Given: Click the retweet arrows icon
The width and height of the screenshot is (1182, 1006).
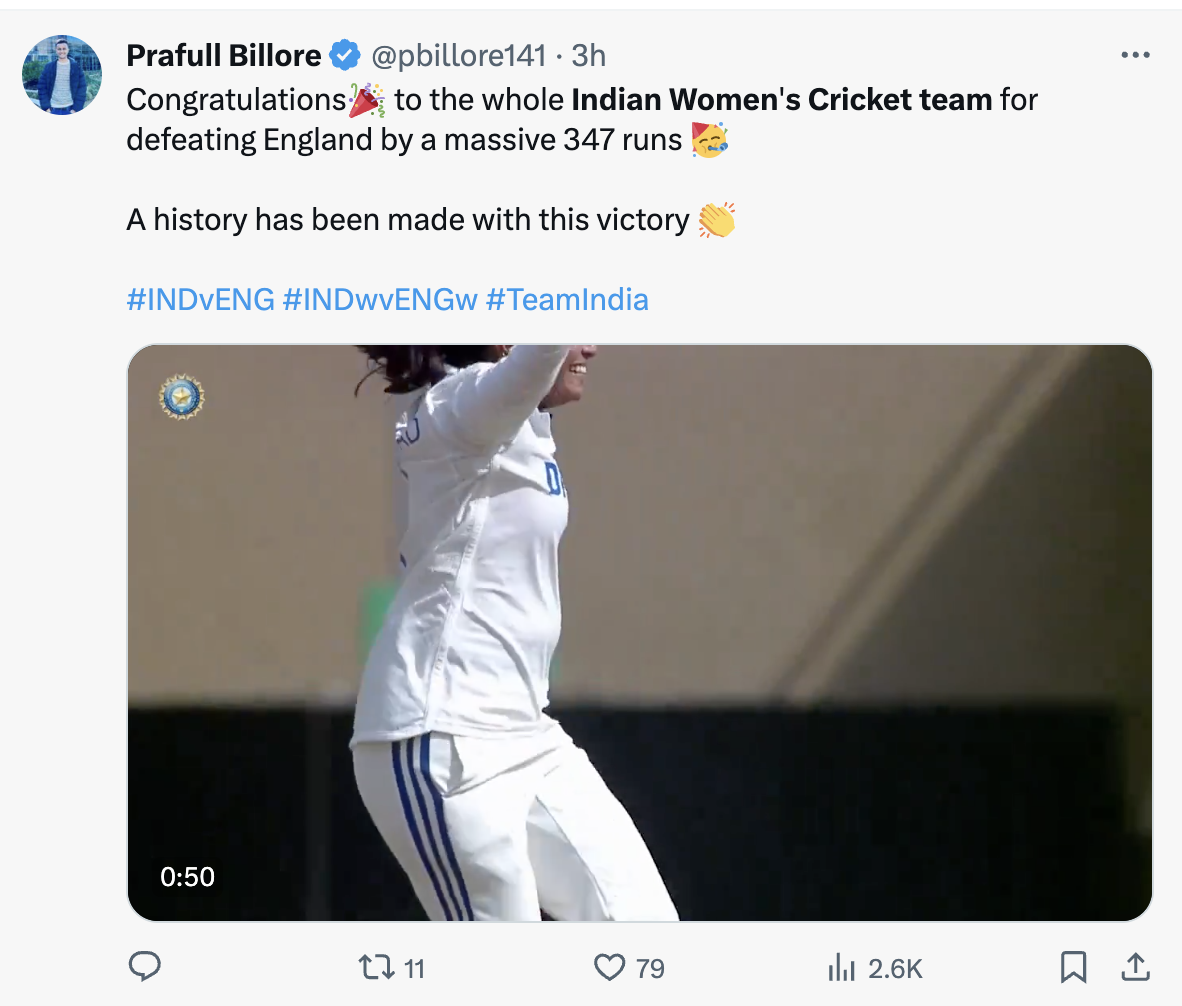Looking at the screenshot, I should [x=377, y=967].
